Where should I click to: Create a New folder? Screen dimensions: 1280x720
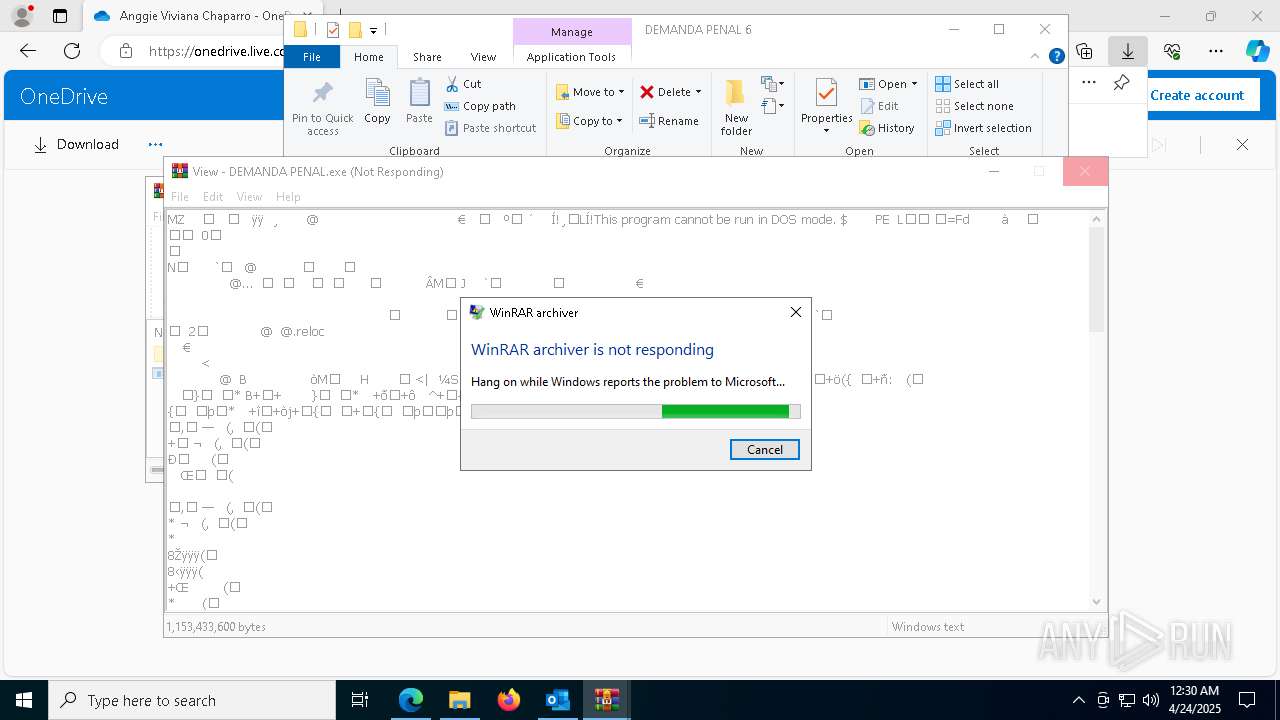(736, 108)
